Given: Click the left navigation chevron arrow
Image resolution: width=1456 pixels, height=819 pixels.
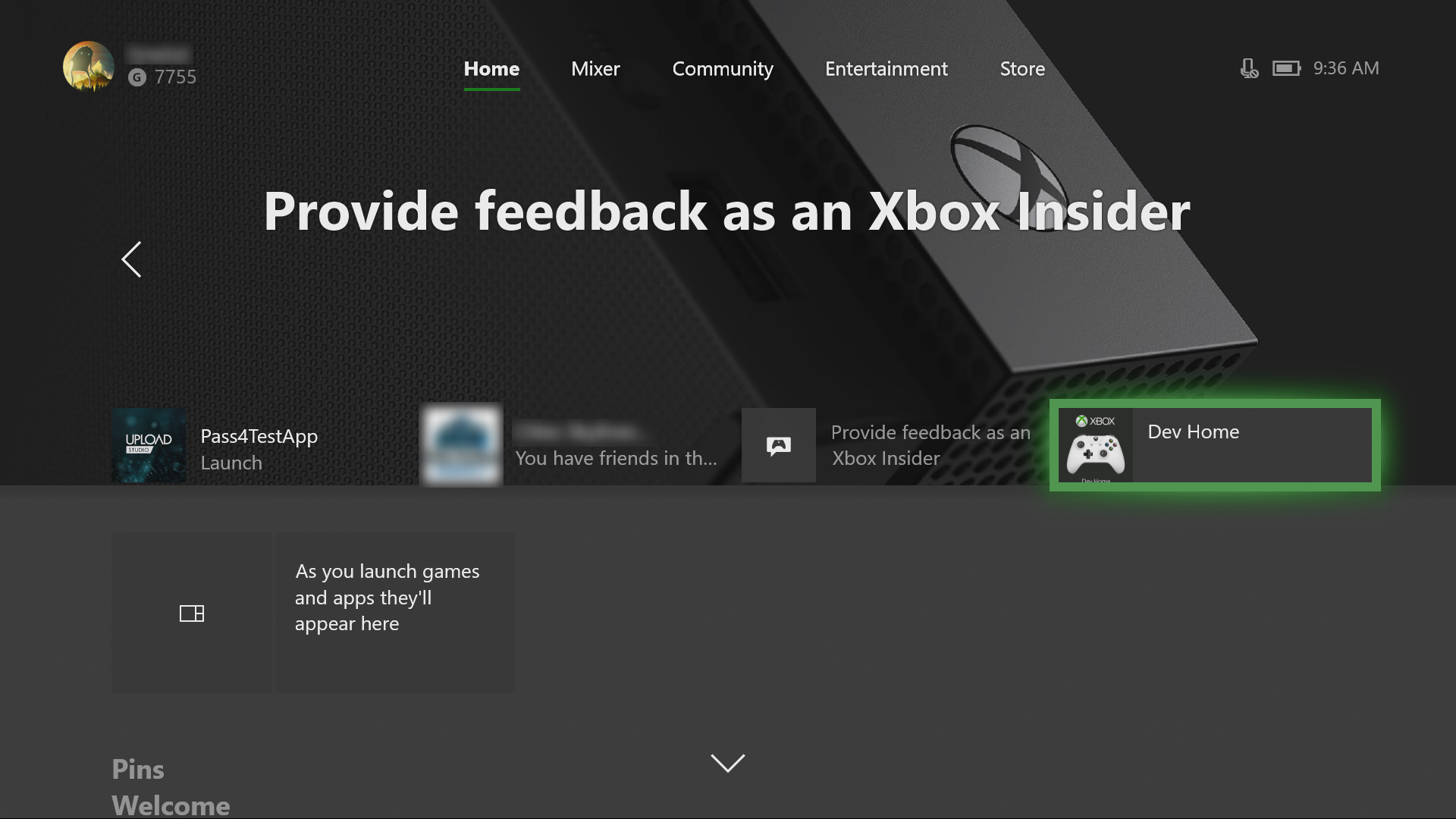Looking at the screenshot, I should 131,259.
